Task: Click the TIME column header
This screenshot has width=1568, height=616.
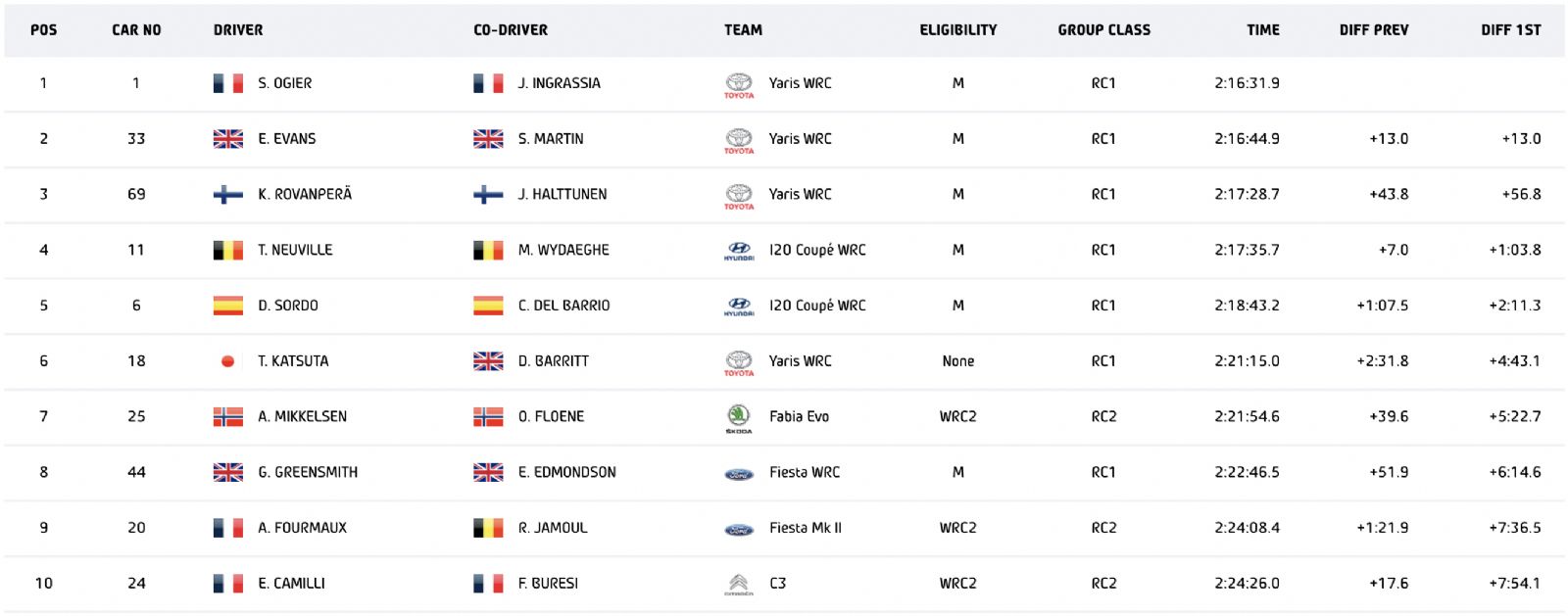Action: tap(1263, 30)
